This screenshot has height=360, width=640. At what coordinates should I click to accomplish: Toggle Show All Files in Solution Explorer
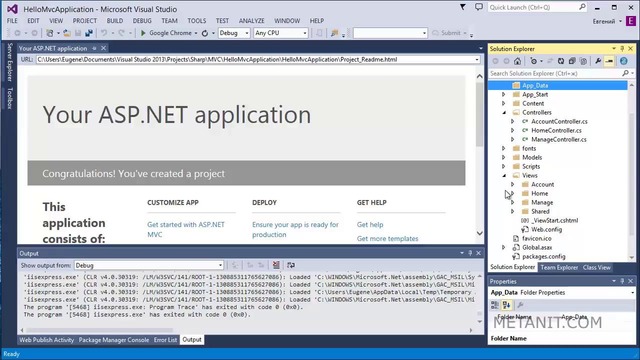coord(583,61)
